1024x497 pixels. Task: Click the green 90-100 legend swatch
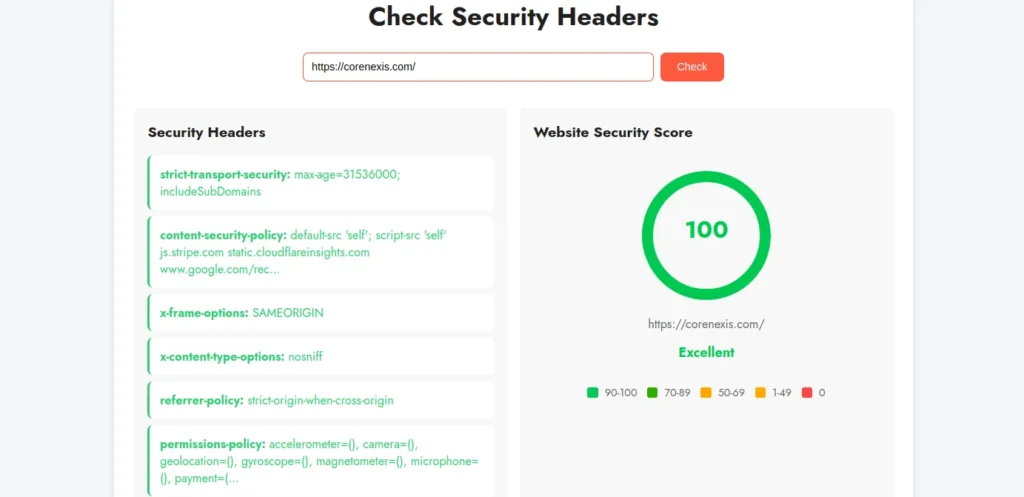pyautogui.click(x=592, y=393)
